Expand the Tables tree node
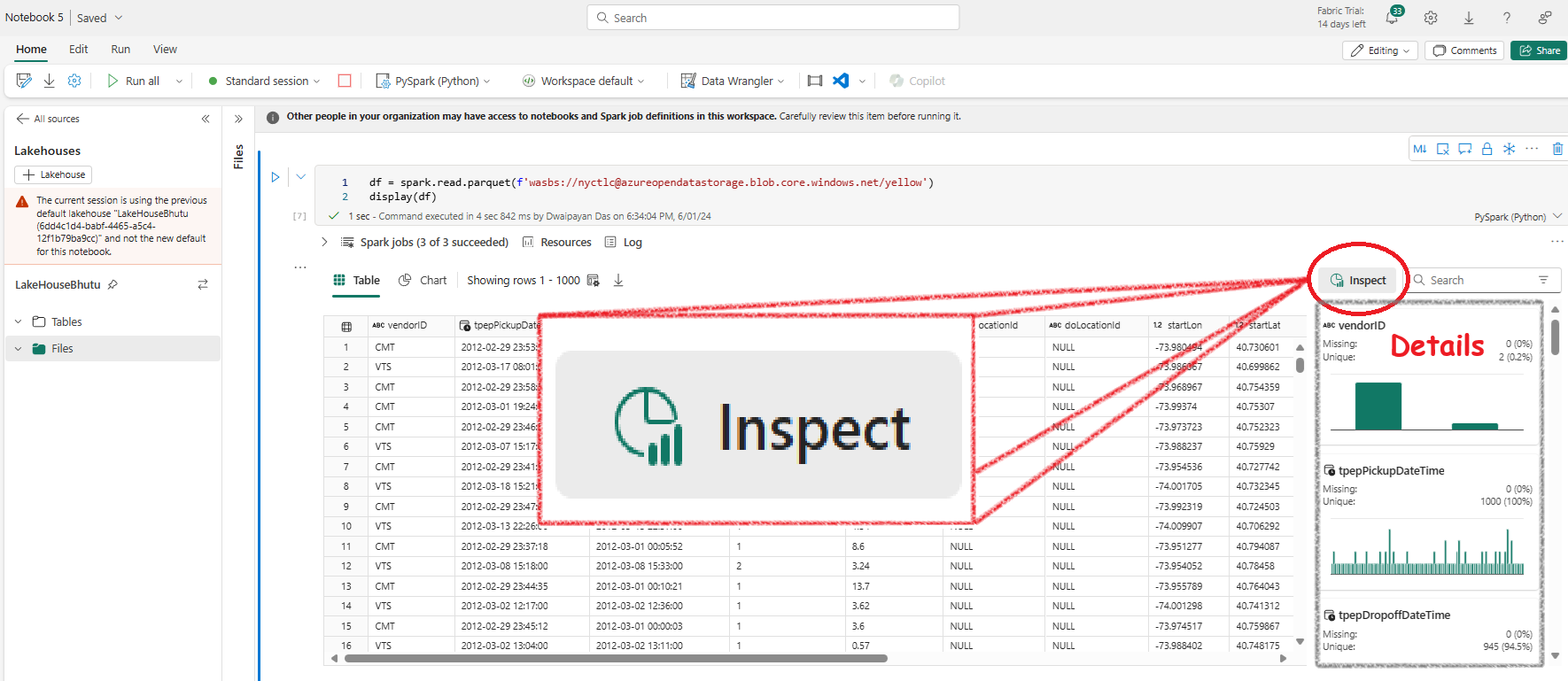This screenshot has height=681, width=1568. [18, 321]
